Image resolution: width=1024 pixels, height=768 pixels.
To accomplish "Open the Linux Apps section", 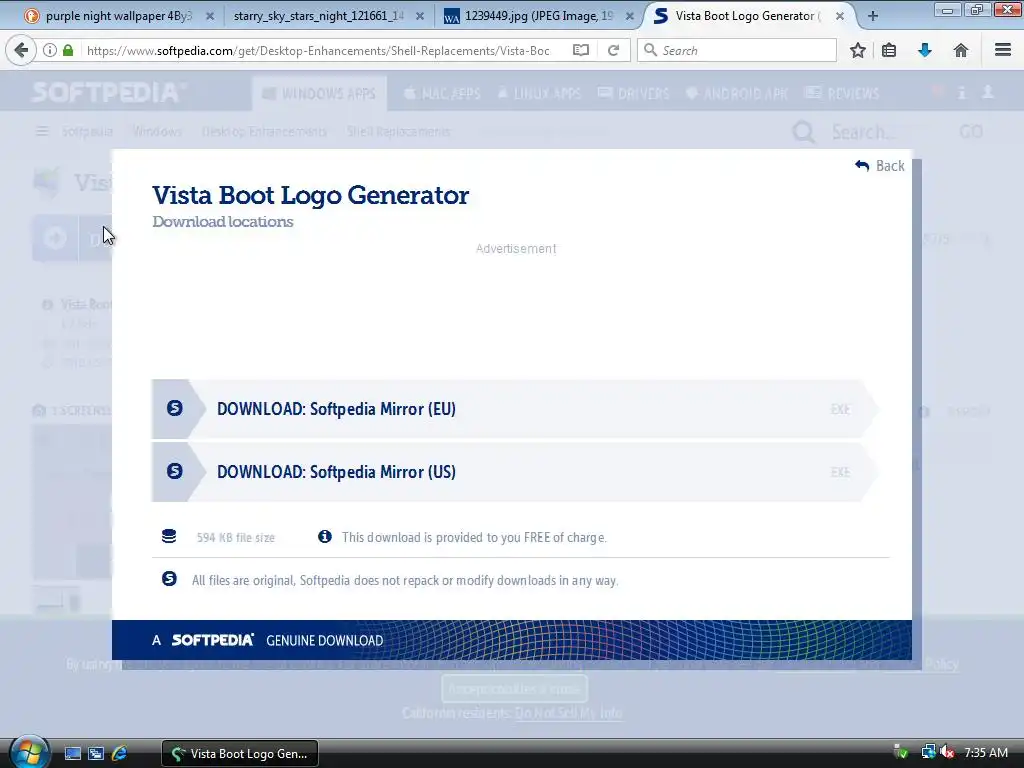I will (539, 94).
